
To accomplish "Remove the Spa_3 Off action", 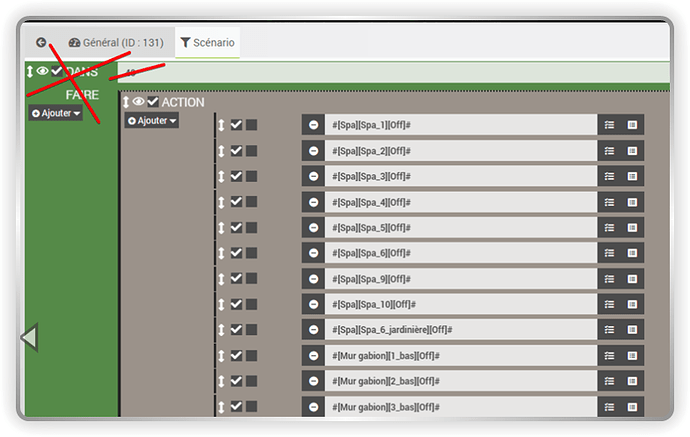I will [313, 176].
